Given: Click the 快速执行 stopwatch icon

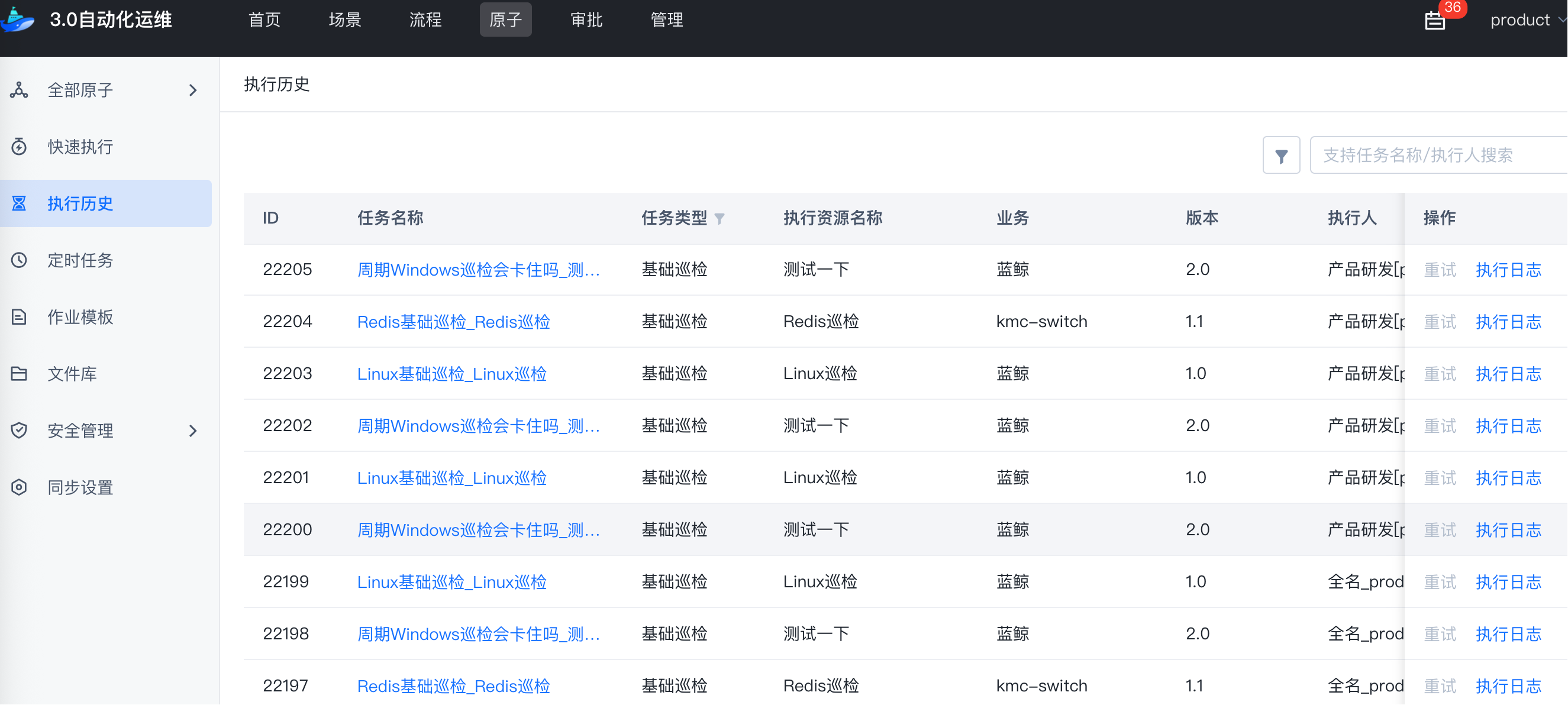Looking at the screenshot, I should (20, 147).
